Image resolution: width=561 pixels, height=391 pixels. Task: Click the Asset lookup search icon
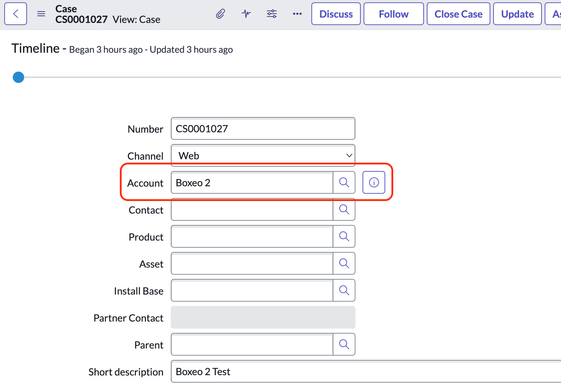pos(344,264)
